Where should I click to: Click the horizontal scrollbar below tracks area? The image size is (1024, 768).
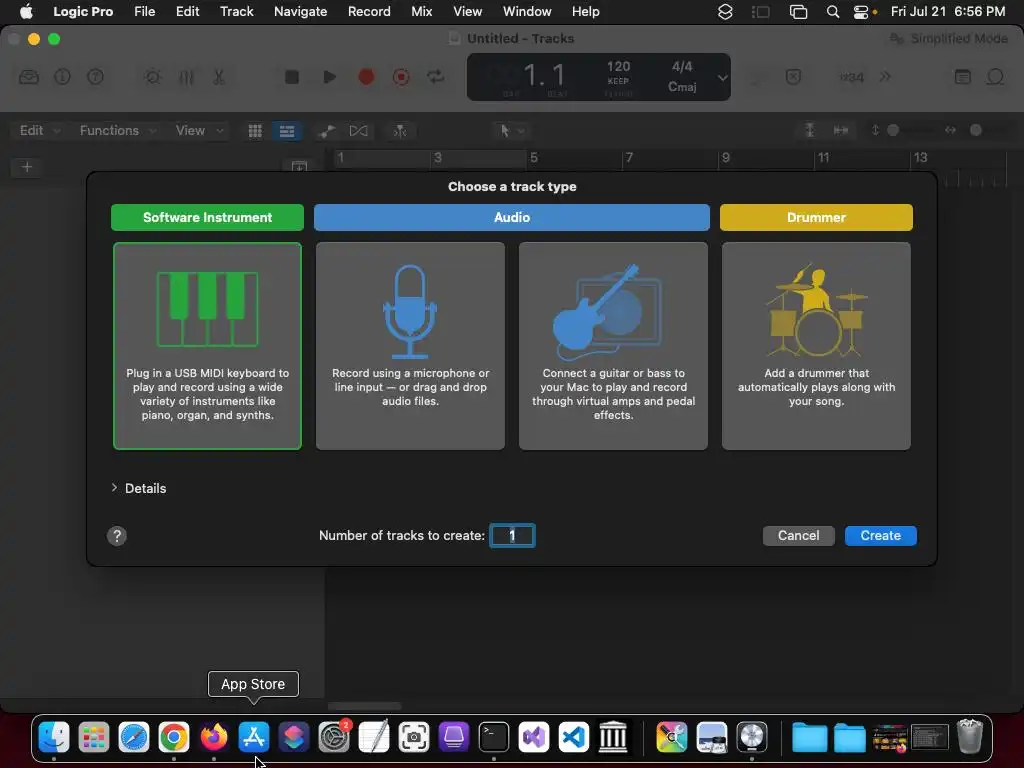pos(364,706)
